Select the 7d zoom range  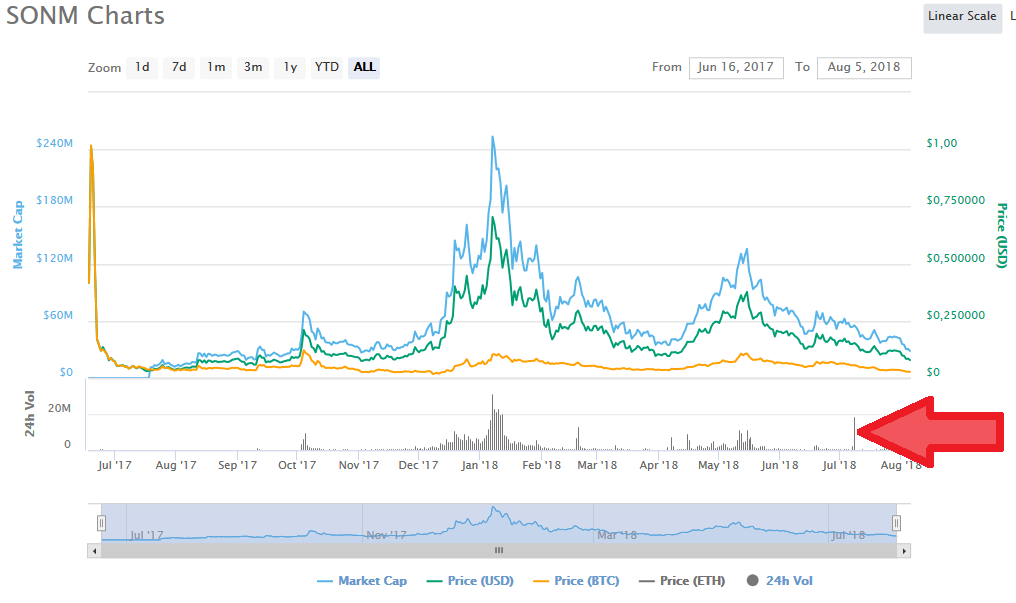[x=179, y=67]
